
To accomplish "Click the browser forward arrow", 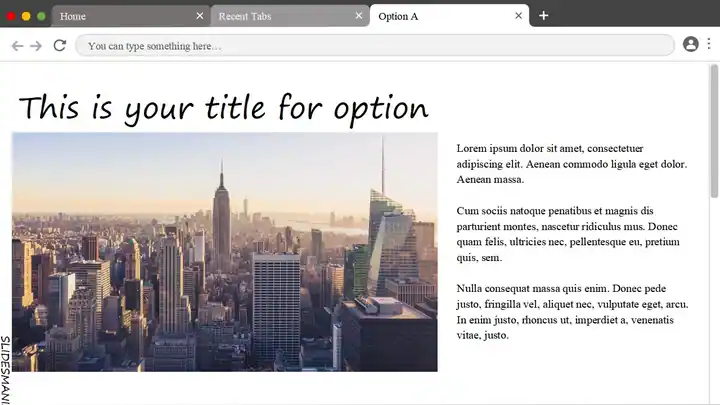I will coord(36,46).
